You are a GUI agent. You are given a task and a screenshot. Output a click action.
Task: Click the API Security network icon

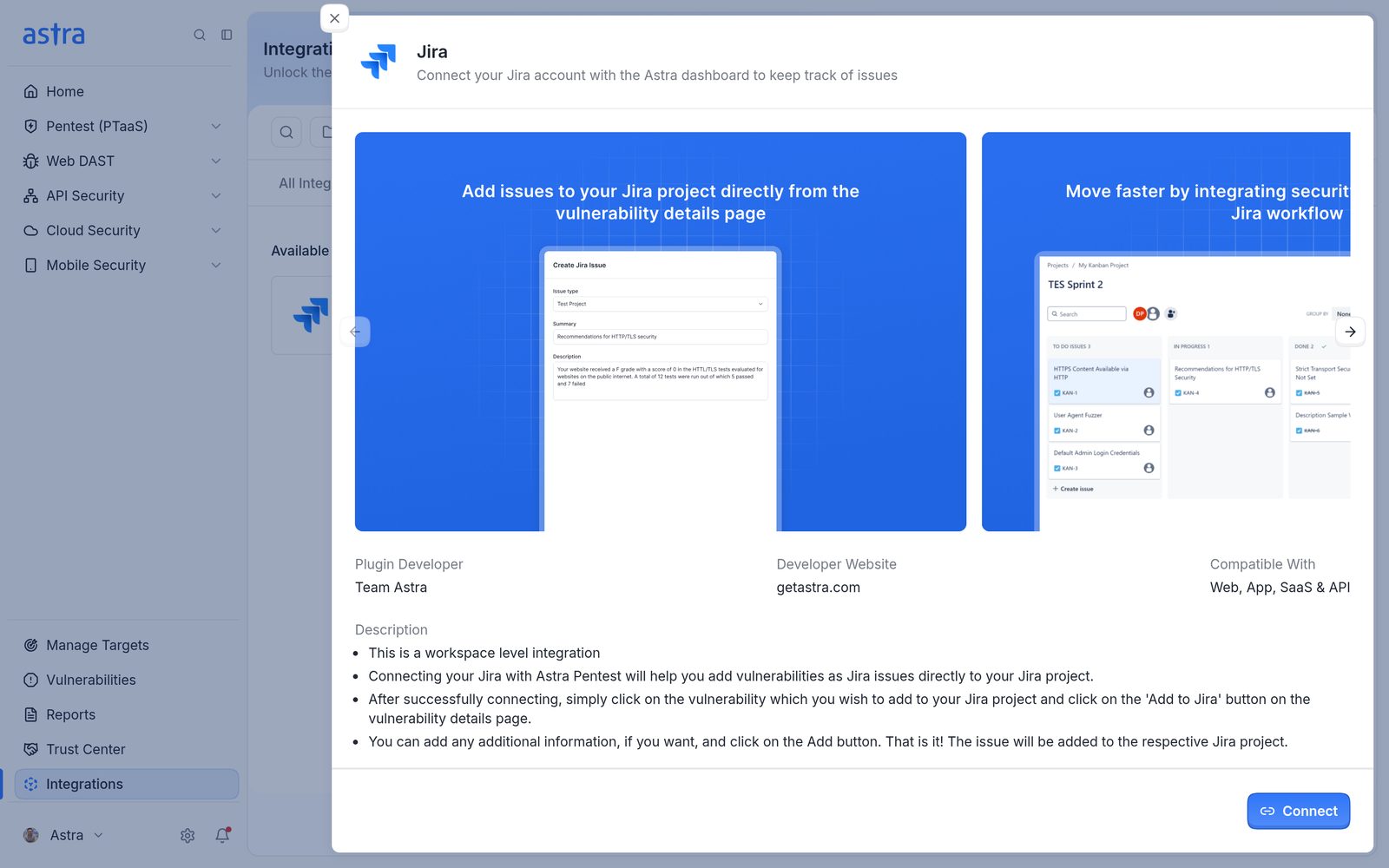(31, 195)
